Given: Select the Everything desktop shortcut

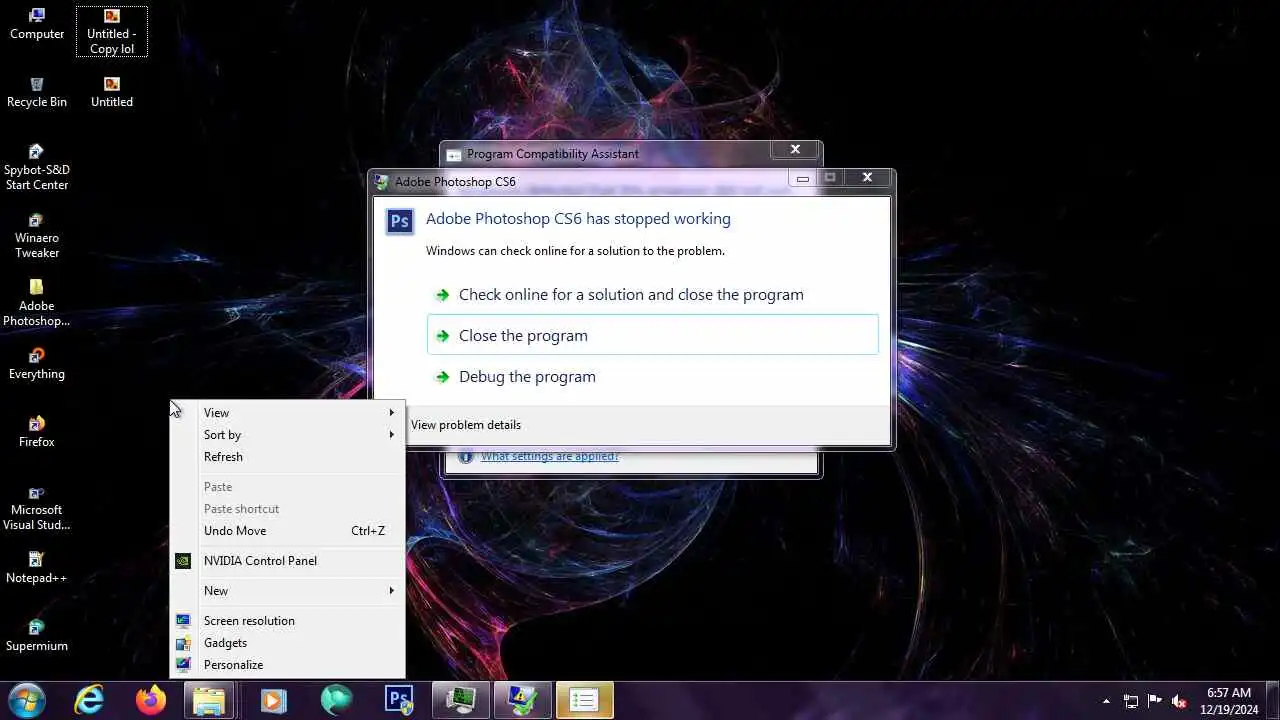Looking at the screenshot, I should (x=37, y=364).
